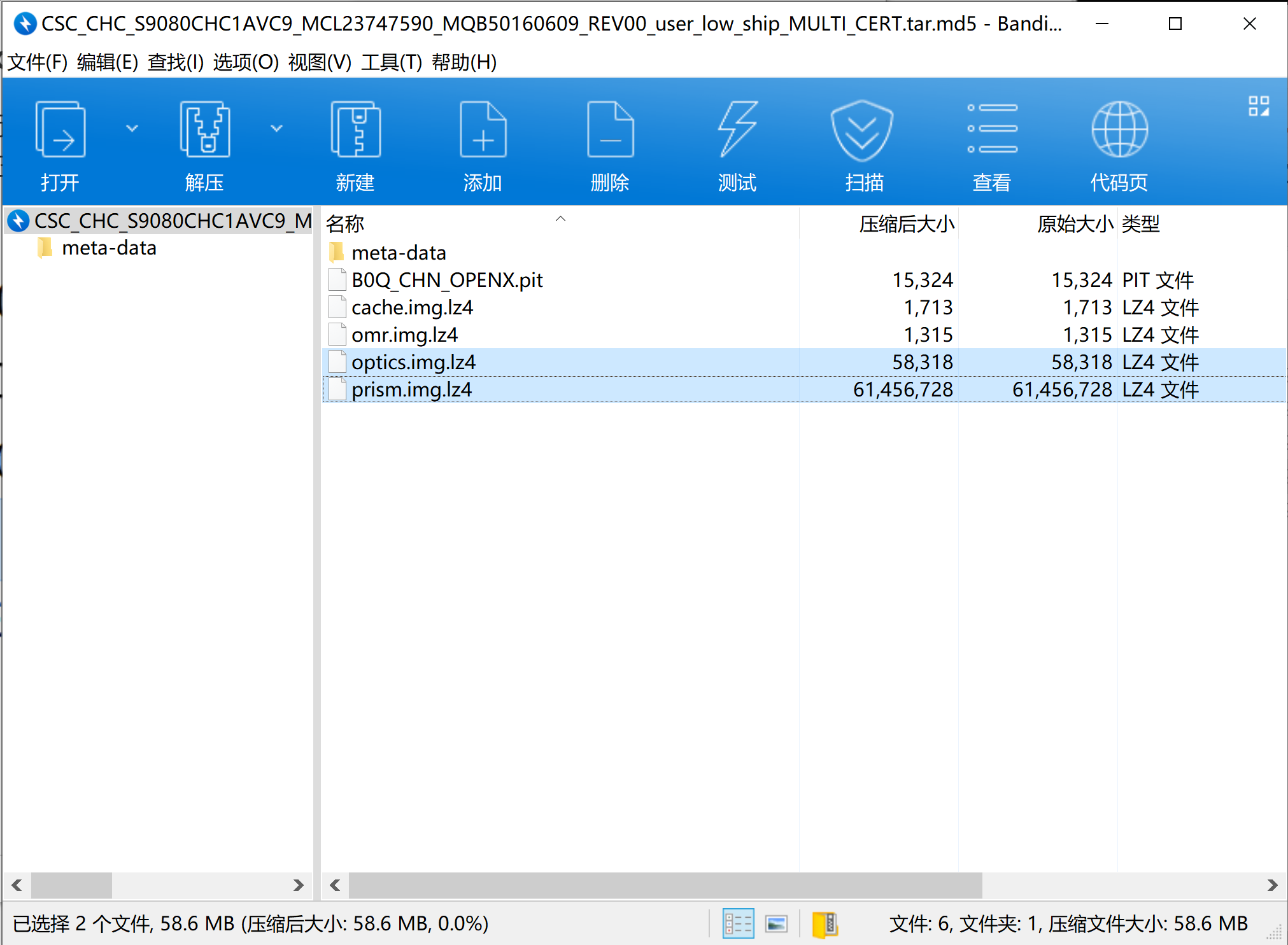1288x945 pixels.
Task: Click the file icon of prism.img.lz4
Action: click(x=337, y=389)
